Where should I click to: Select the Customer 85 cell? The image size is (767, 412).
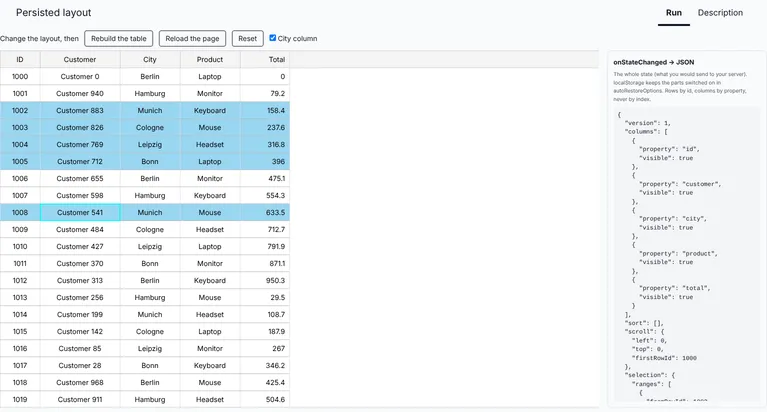[80, 348]
